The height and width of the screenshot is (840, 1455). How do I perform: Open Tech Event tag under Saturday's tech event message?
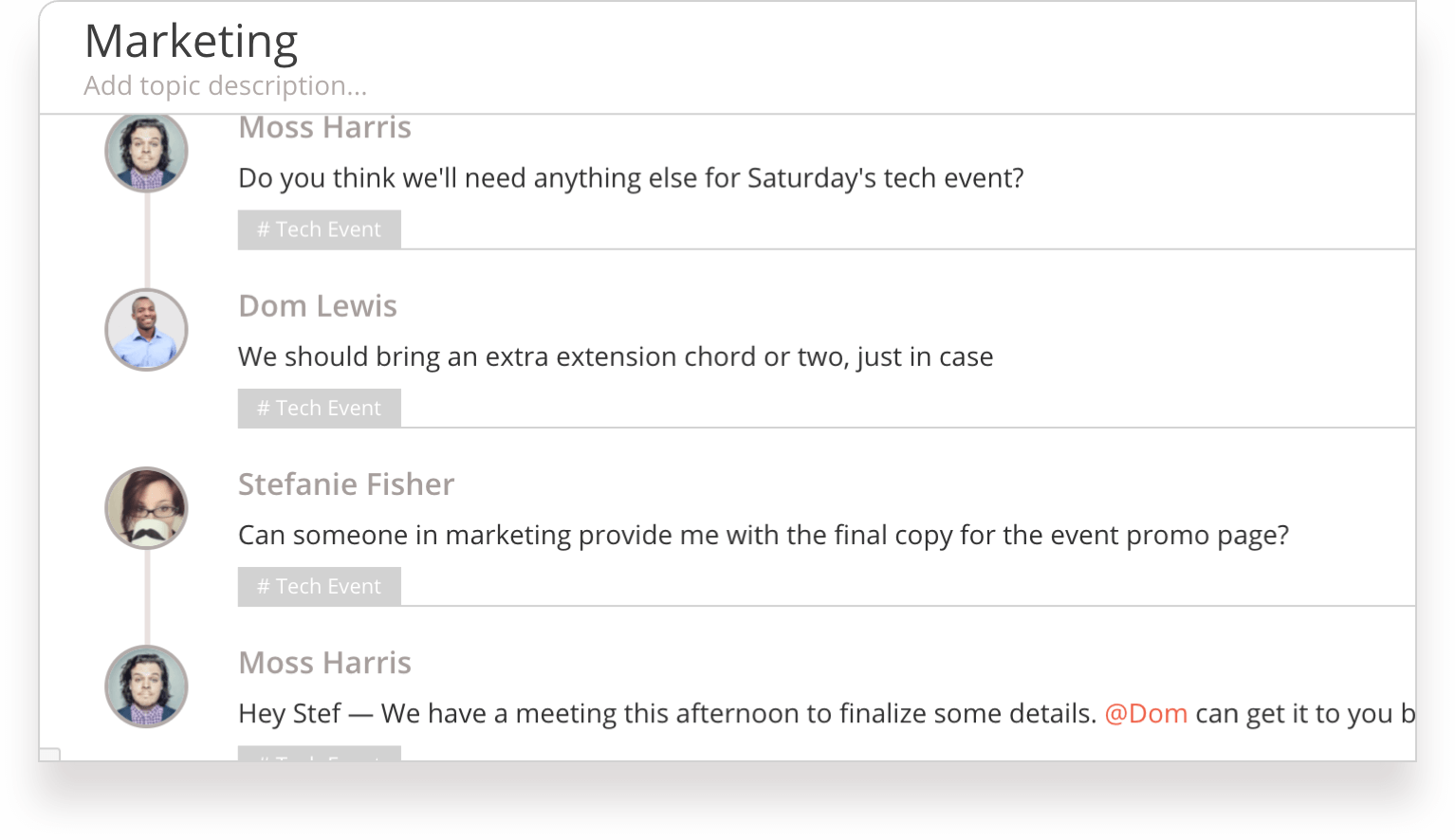click(x=320, y=229)
